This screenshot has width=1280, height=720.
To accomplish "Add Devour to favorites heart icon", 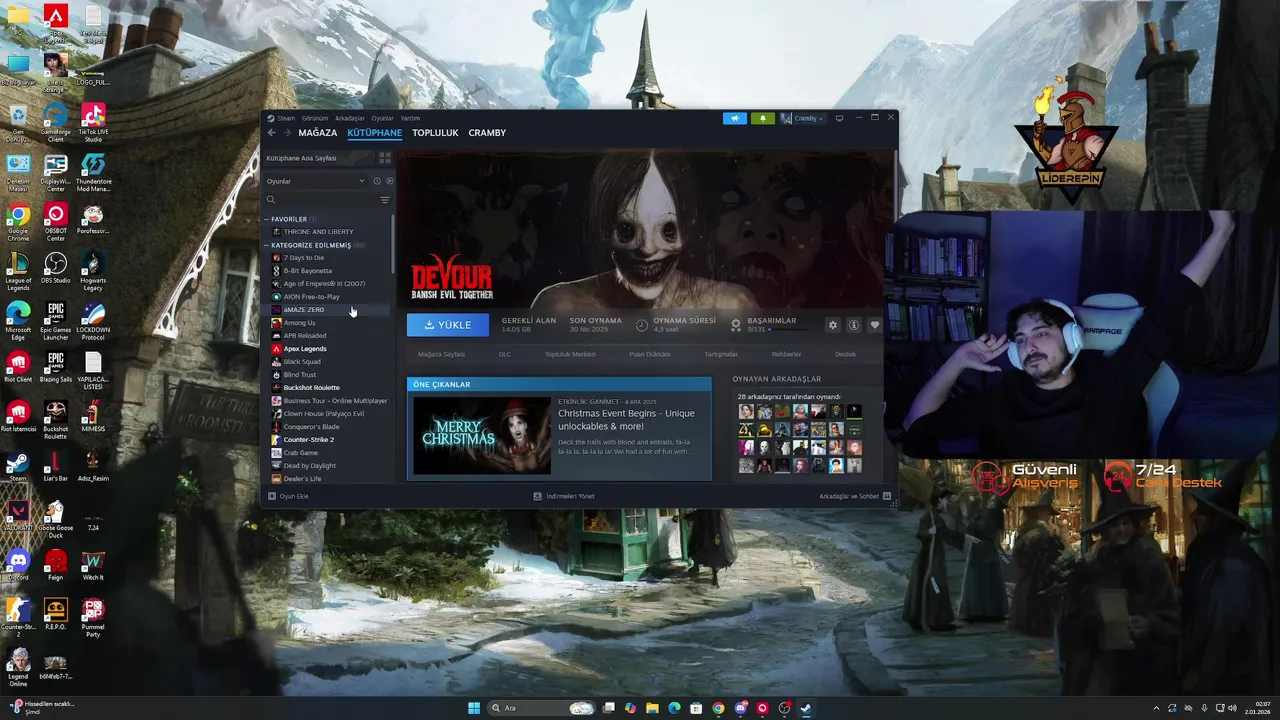I will pyautogui.click(x=875, y=325).
